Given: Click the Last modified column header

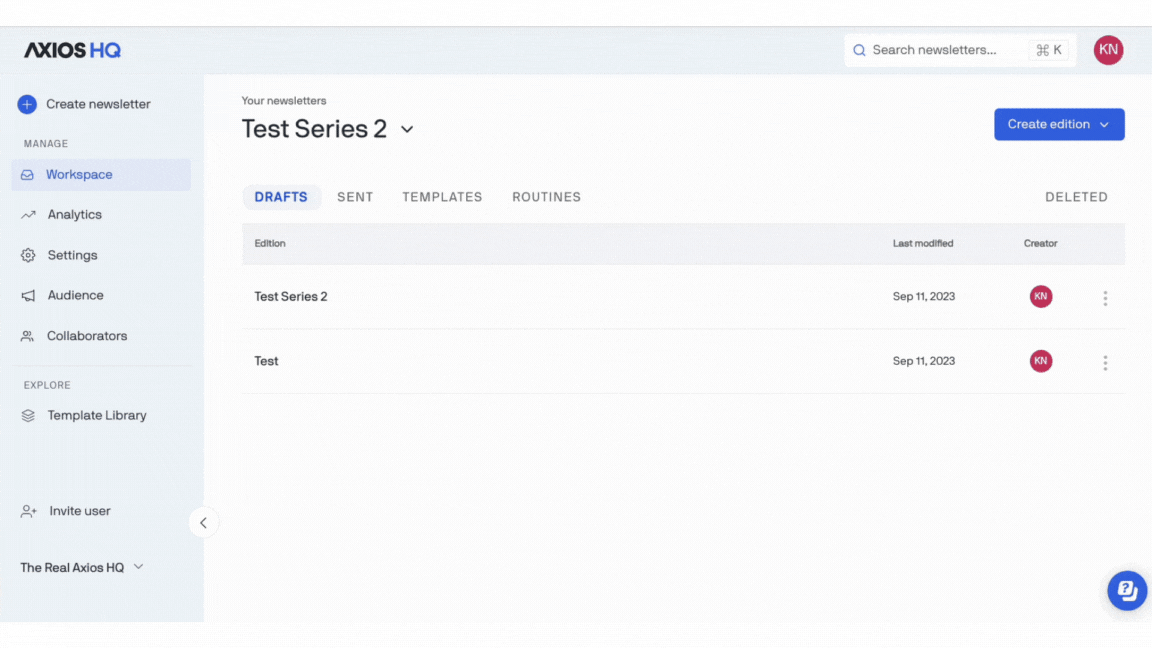Looking at the screenshot, I should pyautogui.click(x=923, y=243).
